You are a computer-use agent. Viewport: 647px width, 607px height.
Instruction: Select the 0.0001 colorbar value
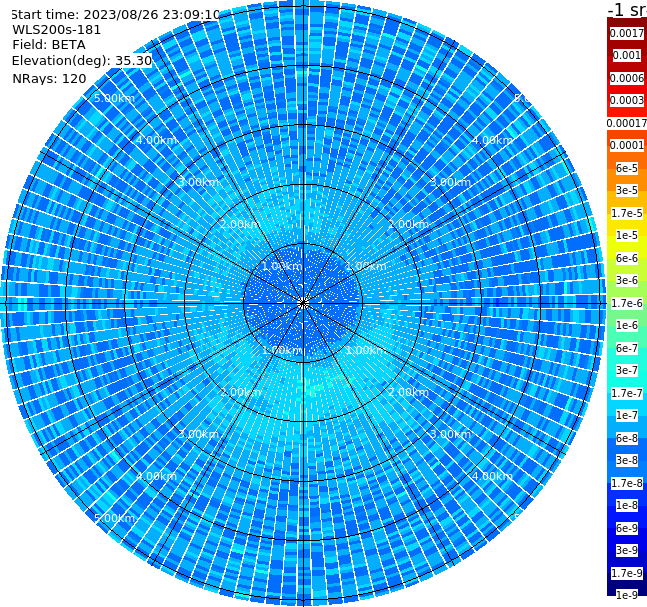click(x=627, y=145)
